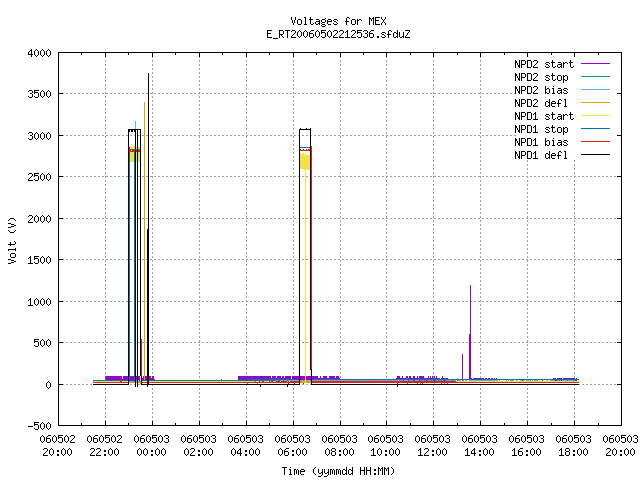Click the light blue NPD2 bias legend line
The image size is (640, 480).
tap(596, 90)
